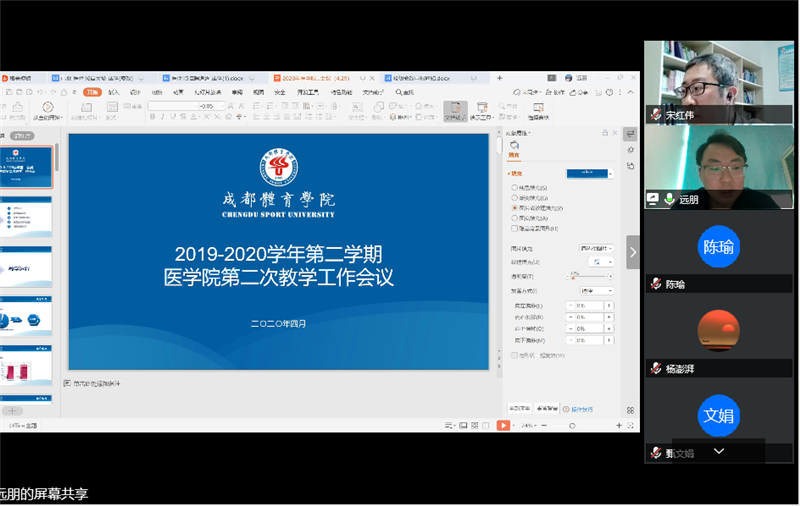The height and width of the screenshot is (506, 800).
Task: Open the picture fill source dropdown
Action: pyautogui.click(x=596, y=248)
